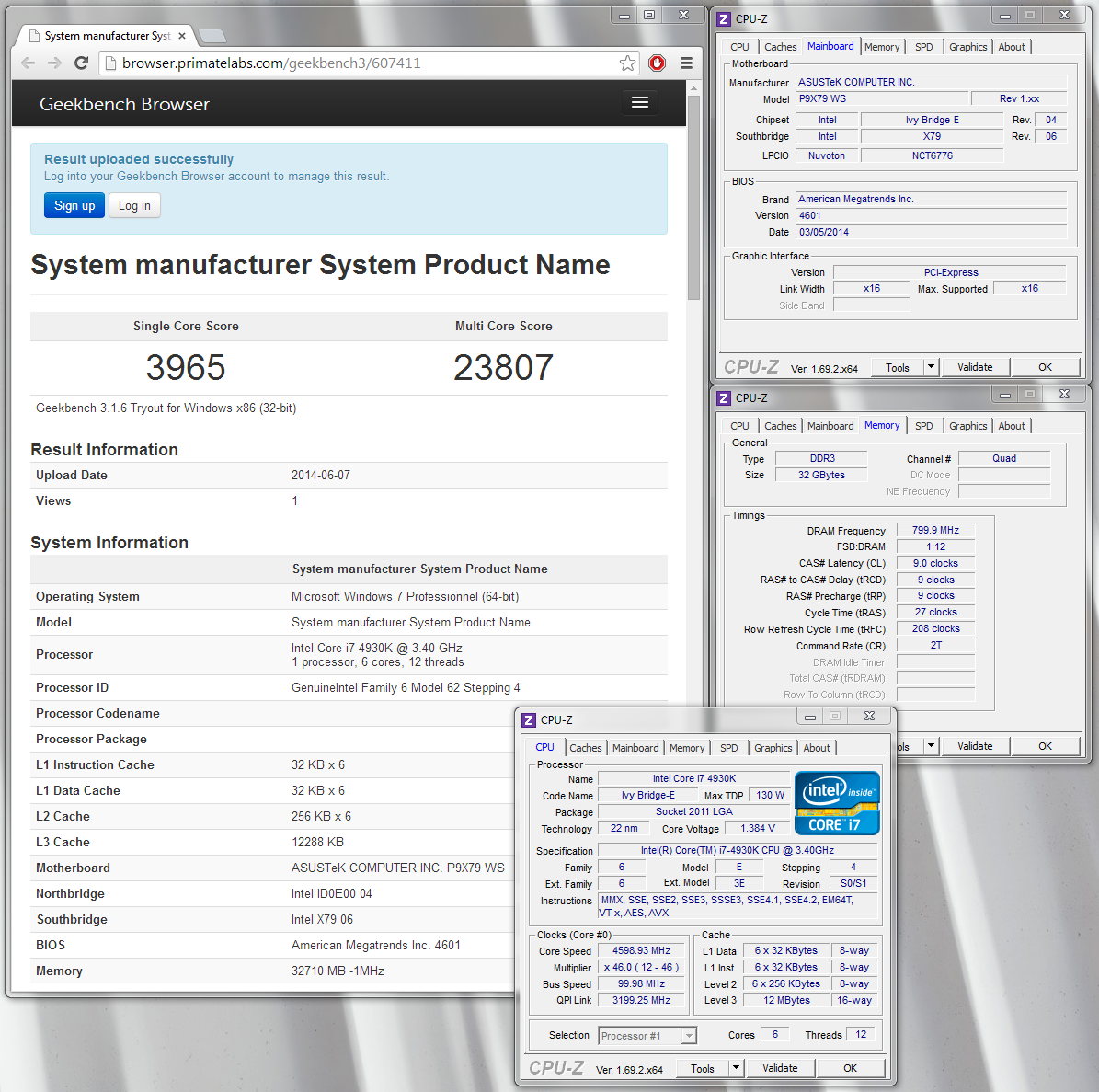Click the Log in button

pyautogui.click(x=134, y=205)
